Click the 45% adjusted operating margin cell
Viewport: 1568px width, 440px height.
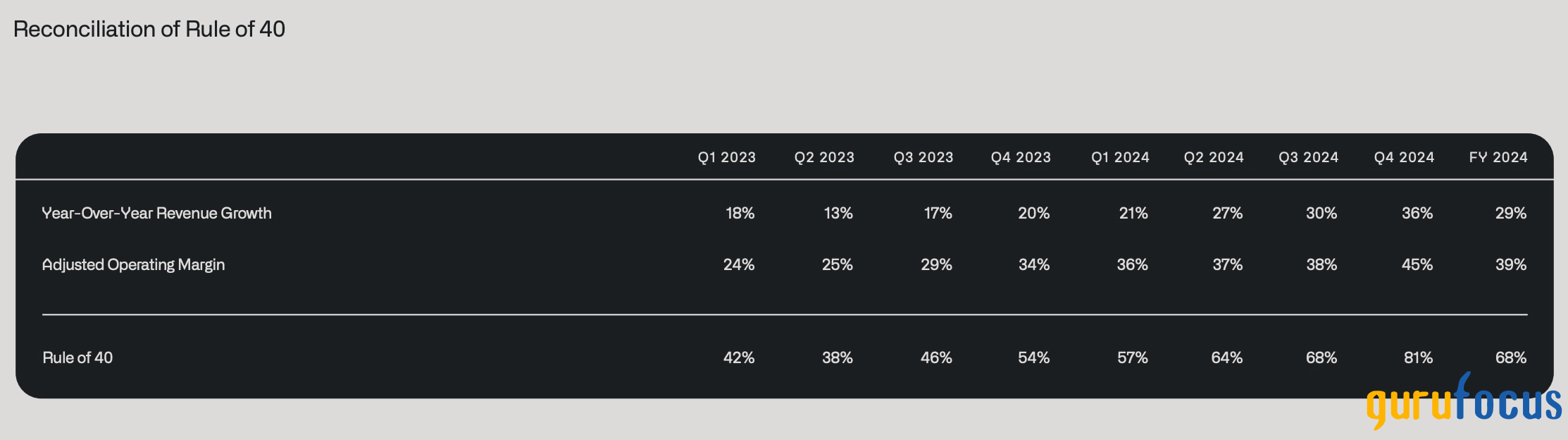(x=1417, y=264)
